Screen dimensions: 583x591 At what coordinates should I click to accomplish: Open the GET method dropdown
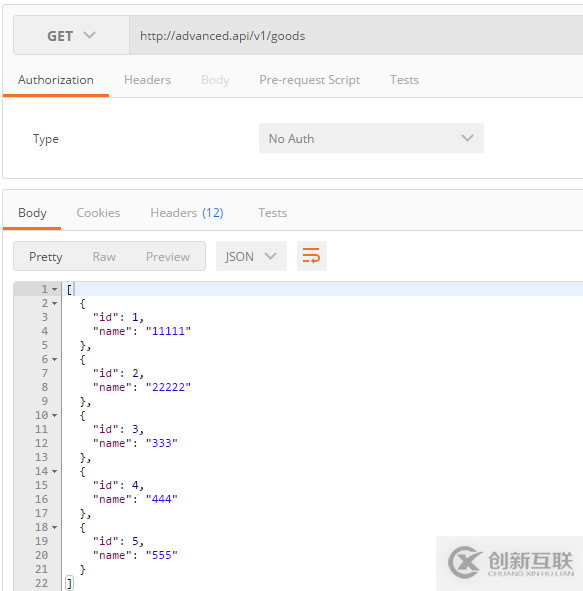click(x=71, y=36)
